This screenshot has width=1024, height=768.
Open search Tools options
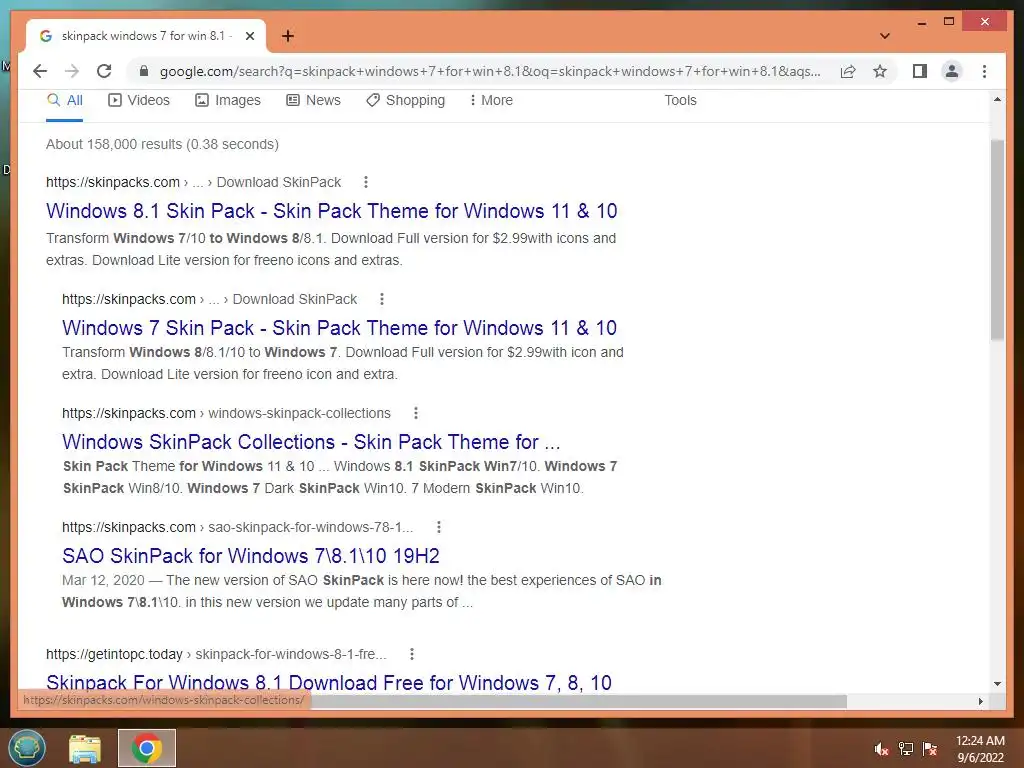(x=680, y=101)
